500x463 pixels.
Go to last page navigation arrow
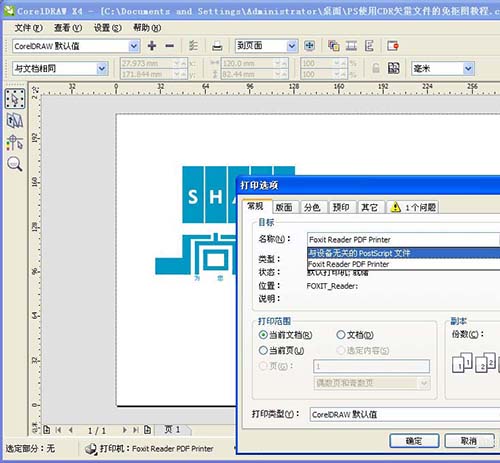(x=136, y=430)
